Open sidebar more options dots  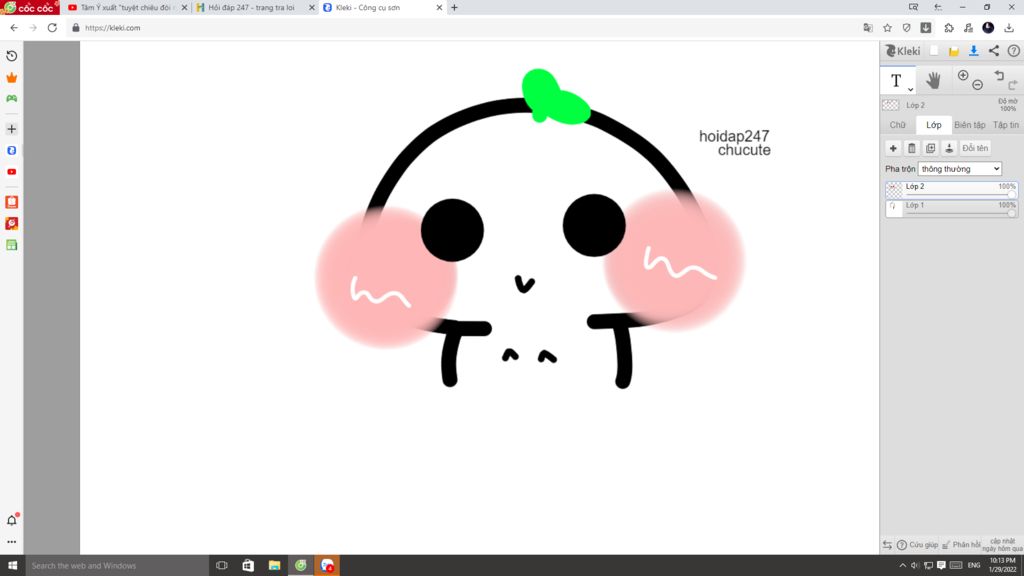coord(12,542)
